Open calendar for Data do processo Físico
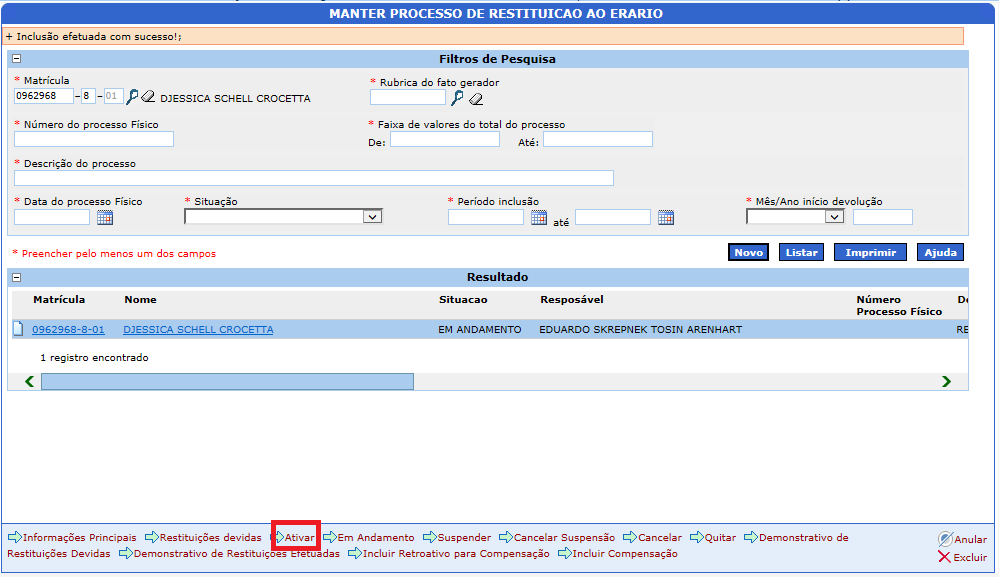This screenshot has width=999, height=577. click(x=105, y=217)
